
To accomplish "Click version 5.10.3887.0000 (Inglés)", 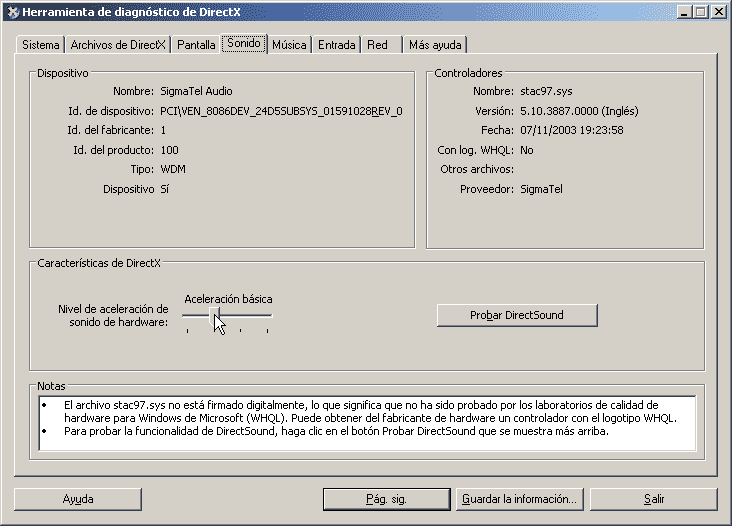I will [579, 111].
